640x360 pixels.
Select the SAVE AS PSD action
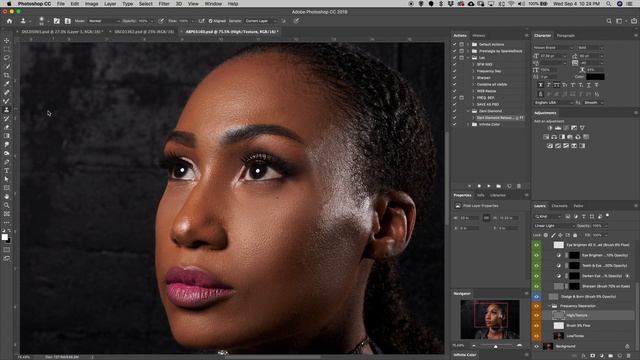point(487,104)
